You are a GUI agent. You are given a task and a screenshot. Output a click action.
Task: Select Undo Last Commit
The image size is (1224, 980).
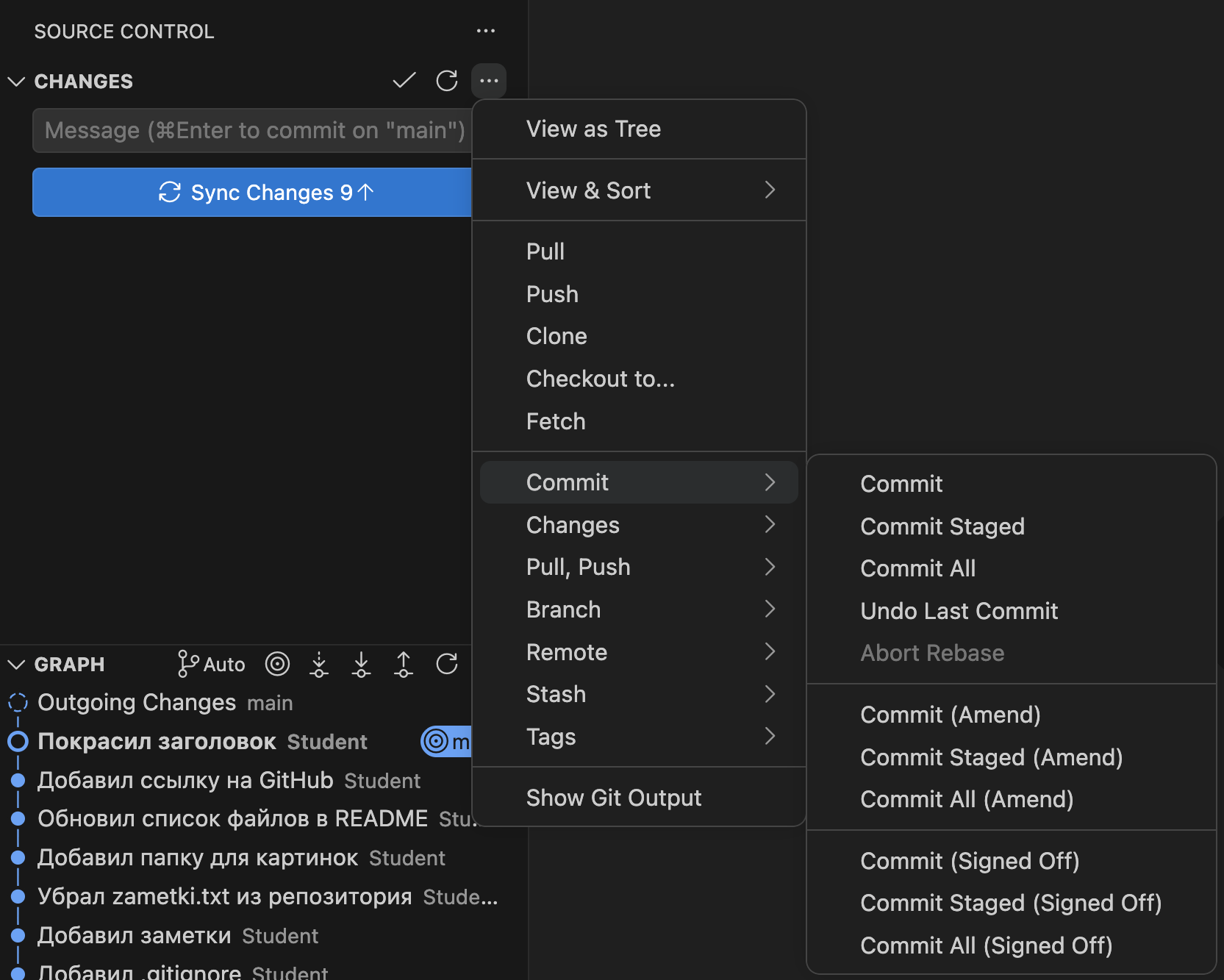tap(1011, 611)
